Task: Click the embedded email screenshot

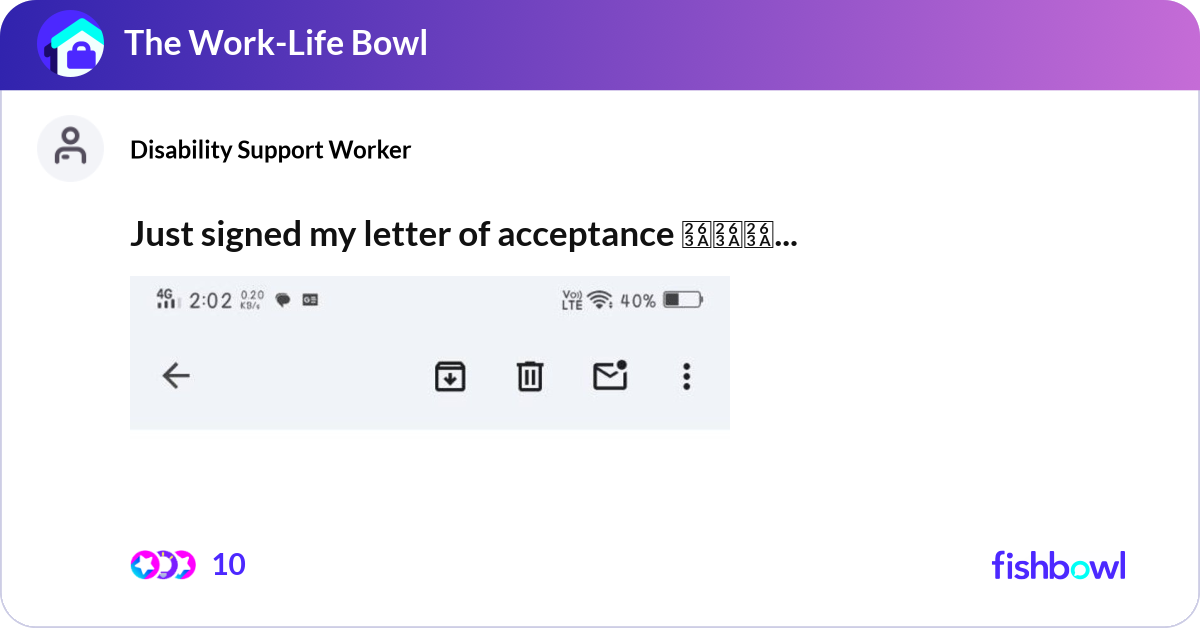Action: [x=429, y=352]
